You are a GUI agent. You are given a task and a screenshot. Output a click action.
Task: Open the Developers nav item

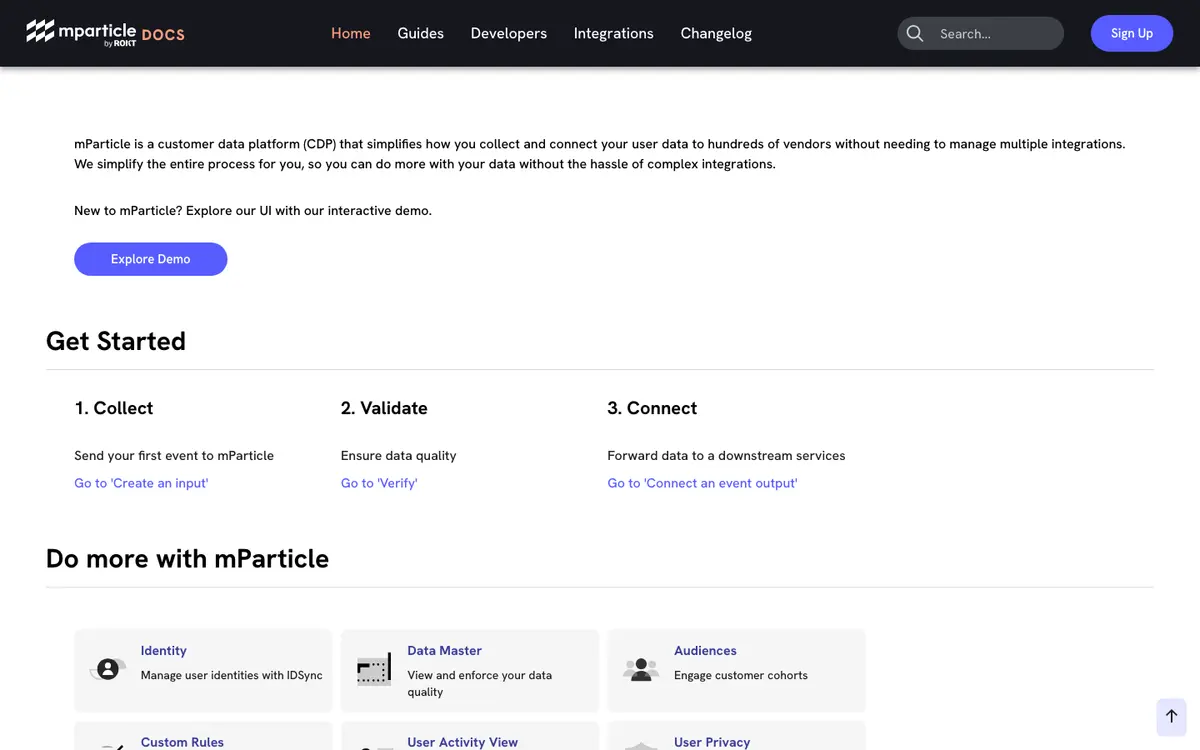point(509,33)
